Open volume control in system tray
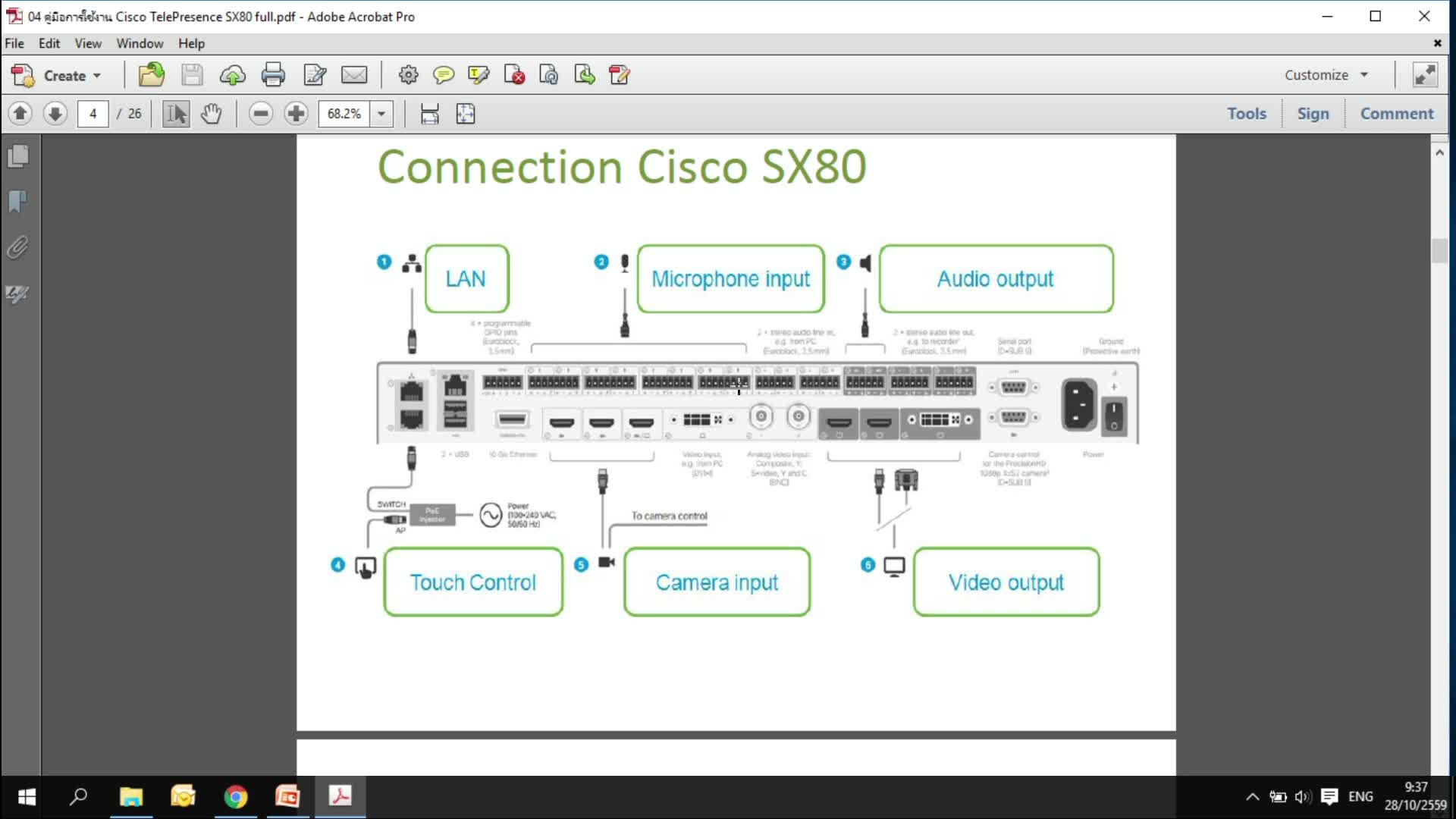This screenshot has height=819, width=1456. 1303,797
